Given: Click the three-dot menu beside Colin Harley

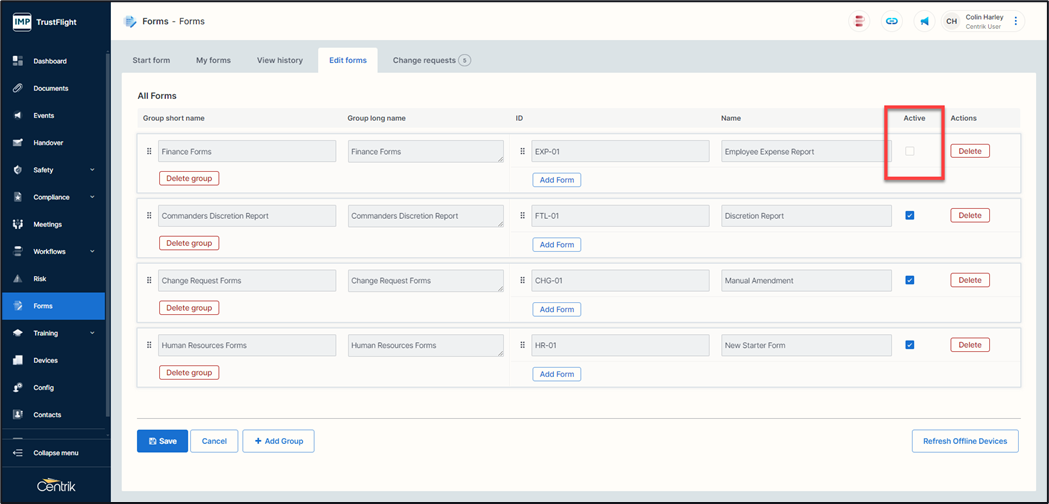Looking at the screenshot, I should [1016, 21].
